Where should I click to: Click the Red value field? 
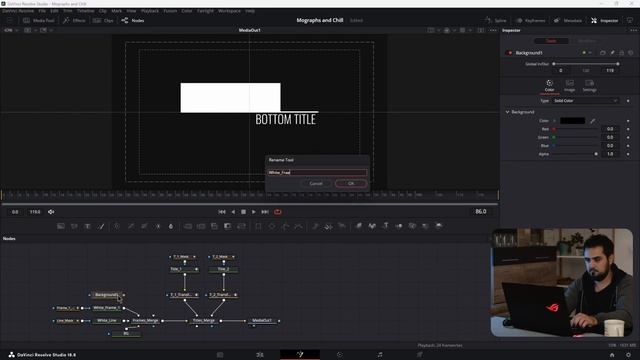tap(610, 129)
